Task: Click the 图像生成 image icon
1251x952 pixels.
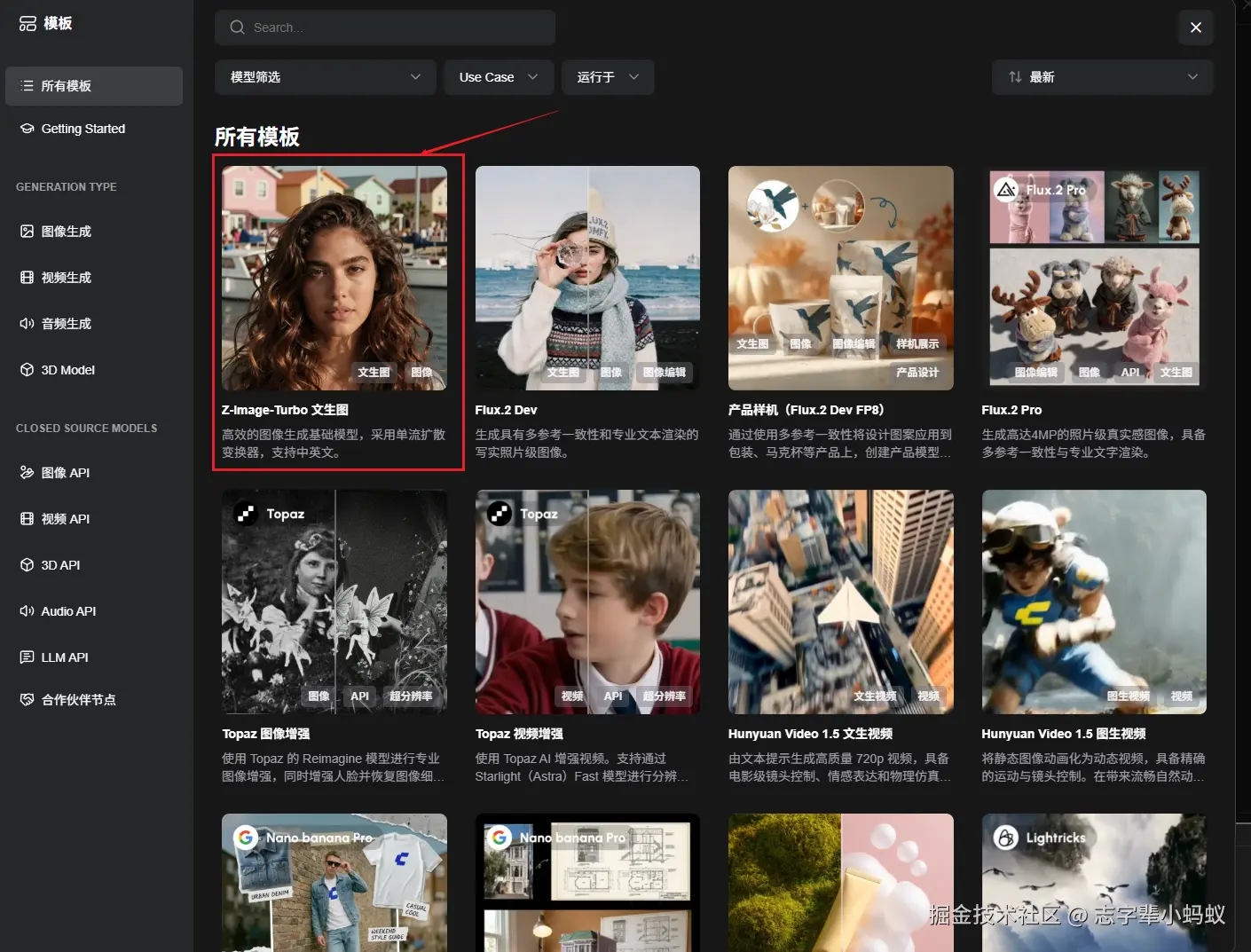Action: click(27, 232)
